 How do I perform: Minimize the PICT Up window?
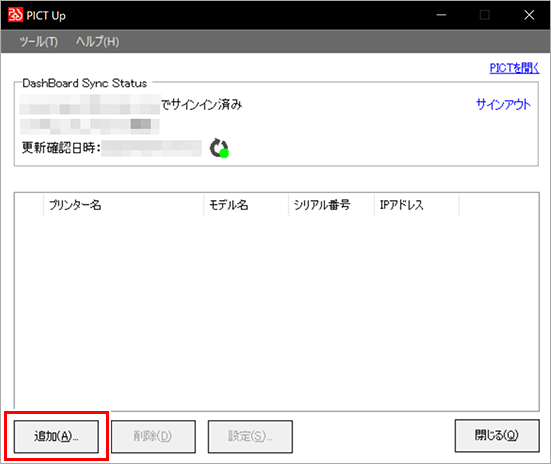tap(441, 15)
